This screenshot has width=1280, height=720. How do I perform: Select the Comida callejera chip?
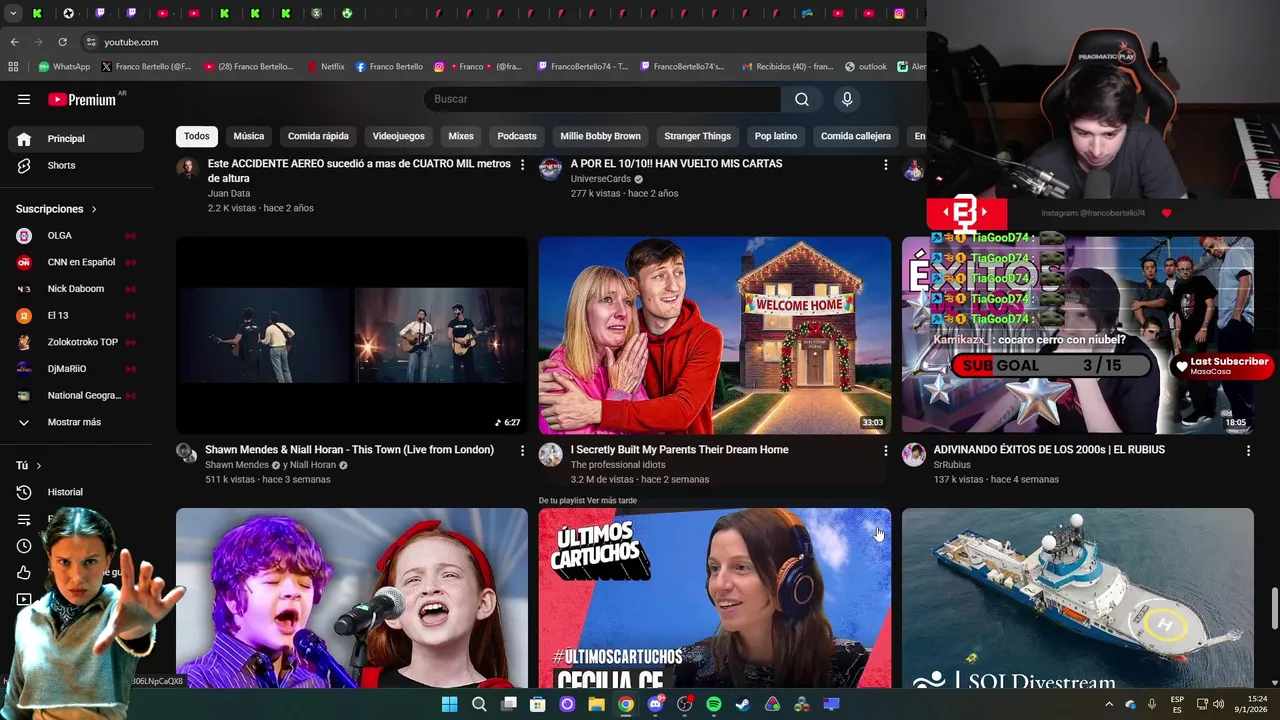(x=855, y=136)
